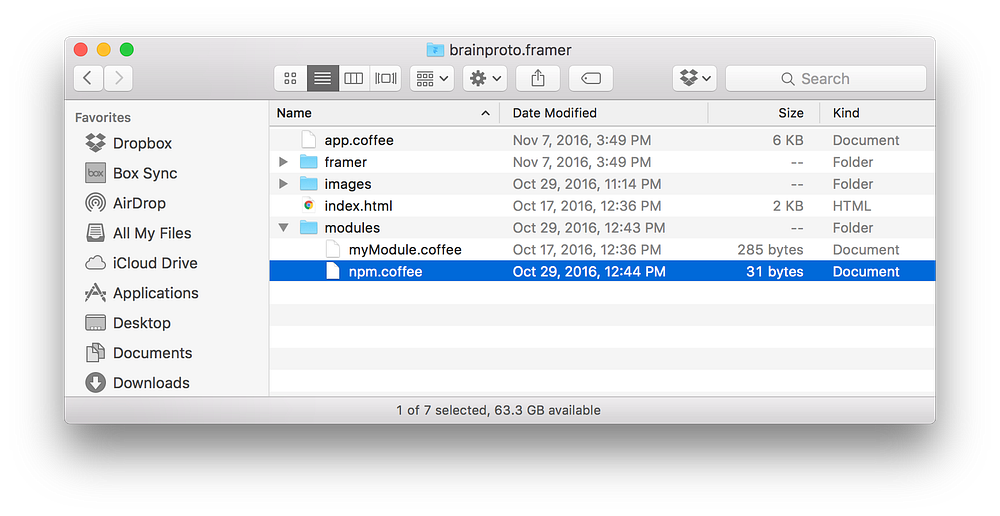Switch to Cover Flow view
This screenshot has height=516, width=1000.
coord(386,78)
